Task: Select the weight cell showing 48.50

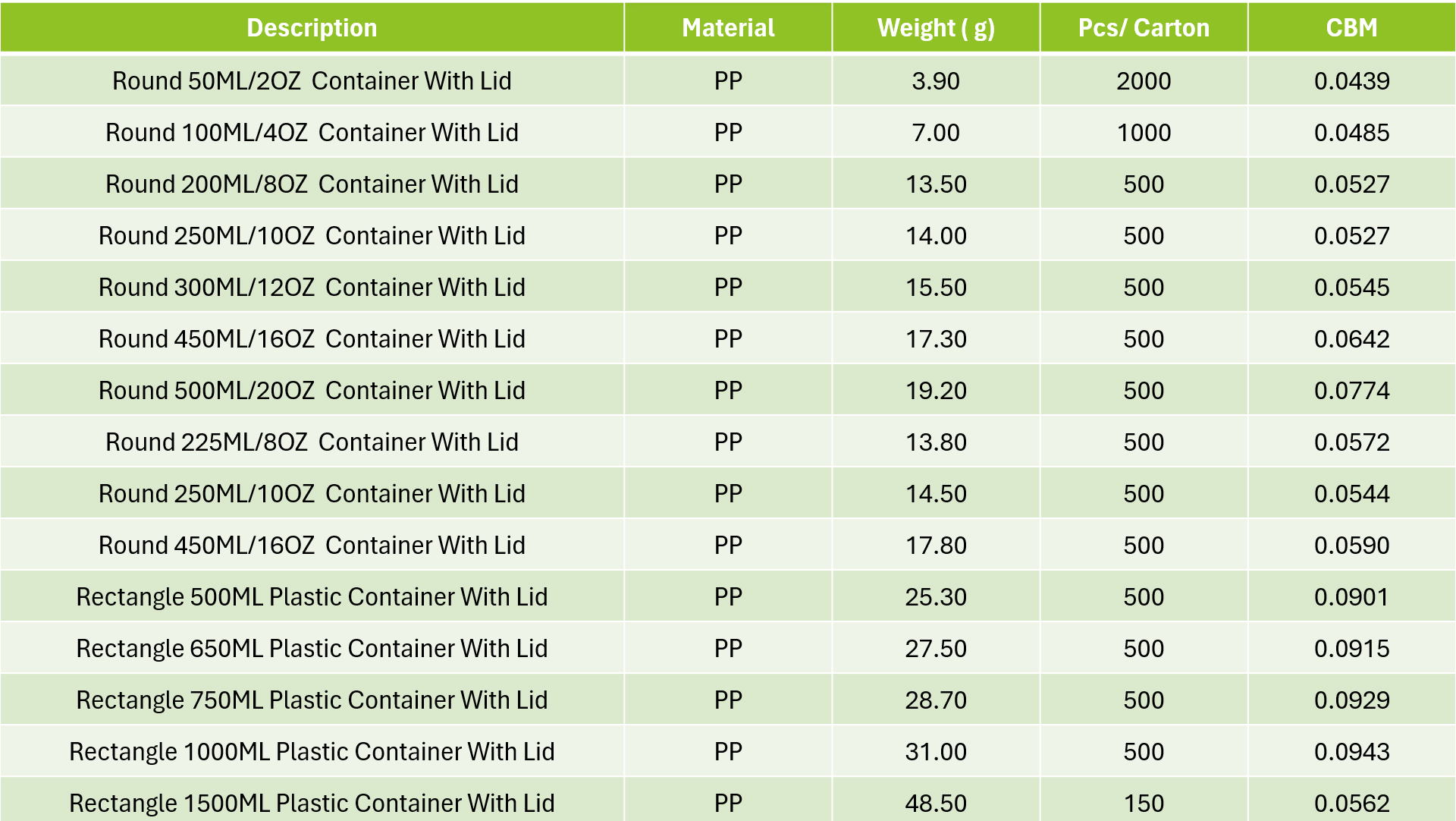Action: pos(936,803)
